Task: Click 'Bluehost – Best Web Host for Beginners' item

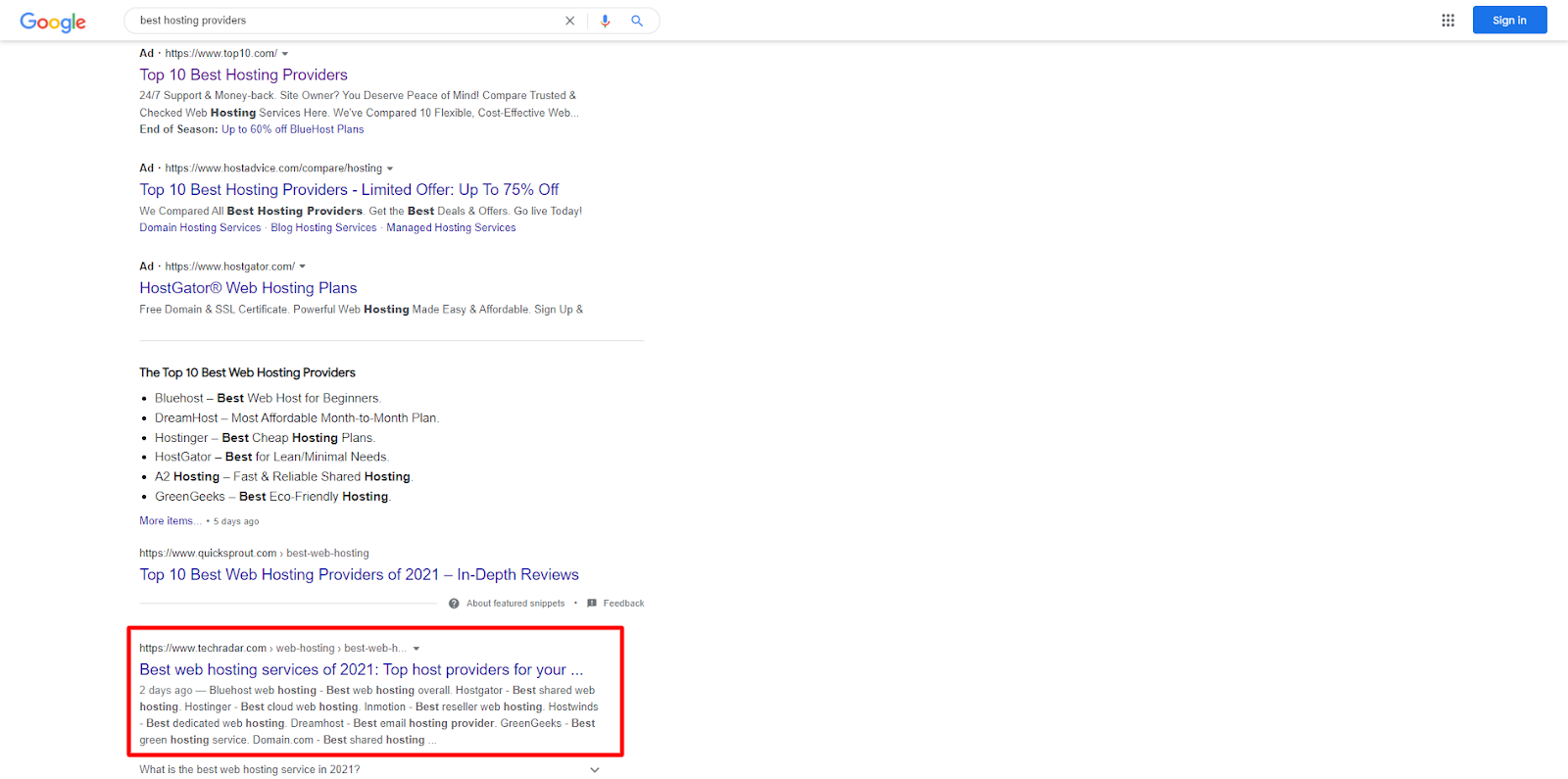Action: point(268,399)
